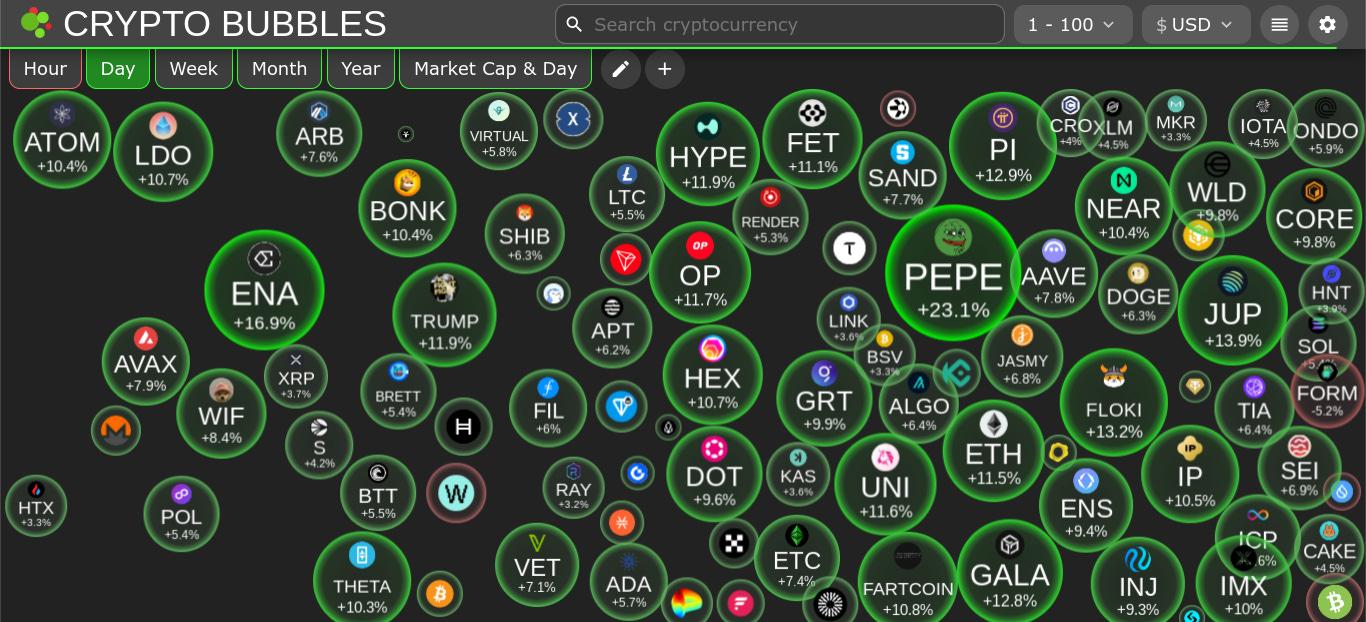The width and height of the screenshot is (1366, 622).
Task: Select the JUP bubble
Action: click(1232, 310)
